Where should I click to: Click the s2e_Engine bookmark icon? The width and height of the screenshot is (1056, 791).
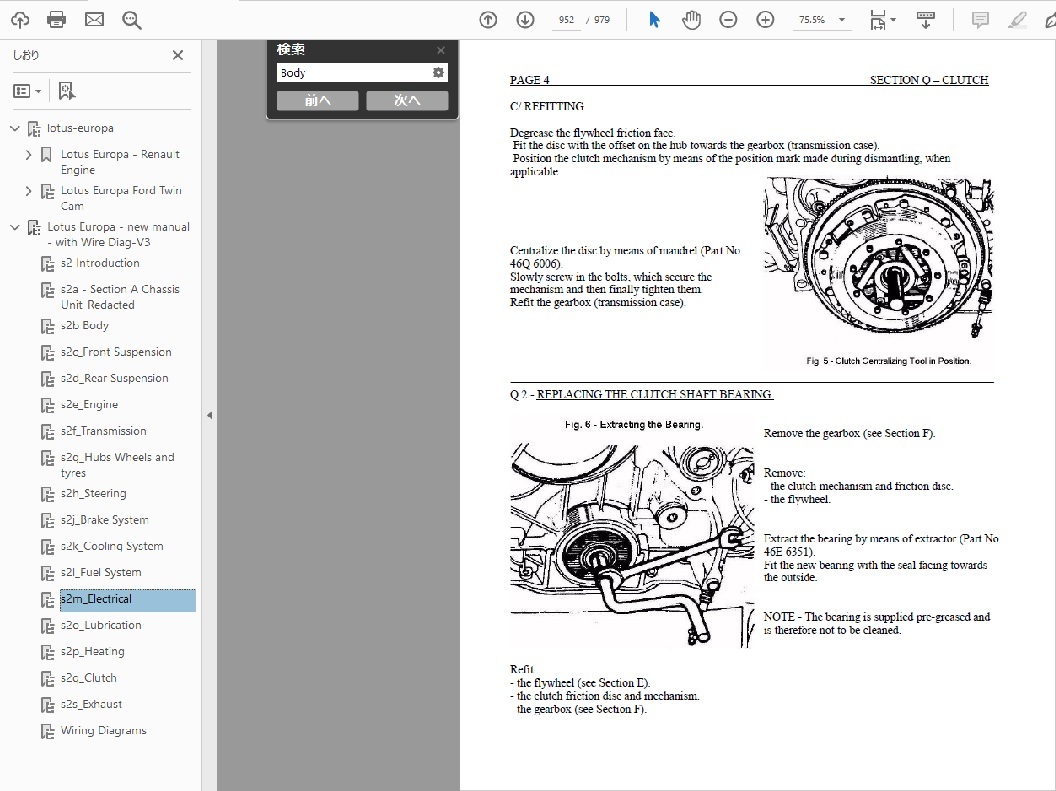[47, 406]
